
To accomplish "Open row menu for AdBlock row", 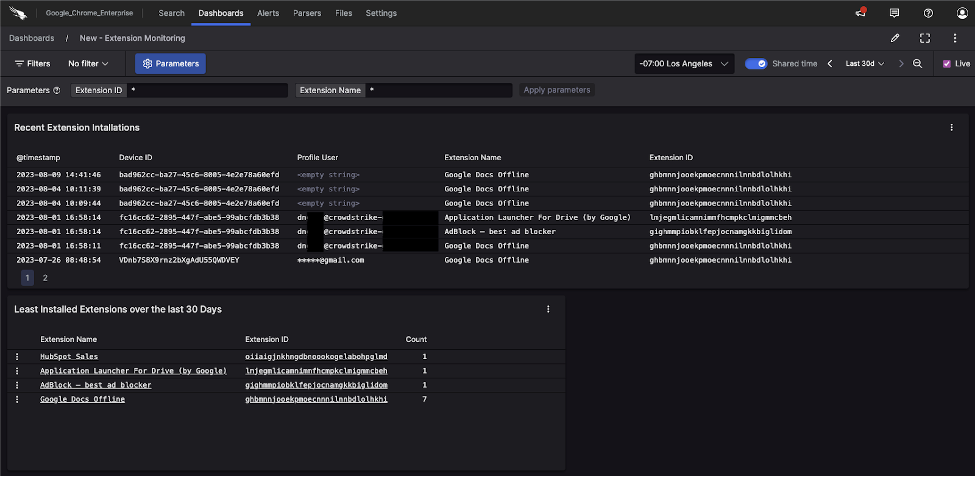I will coord(17,385).
